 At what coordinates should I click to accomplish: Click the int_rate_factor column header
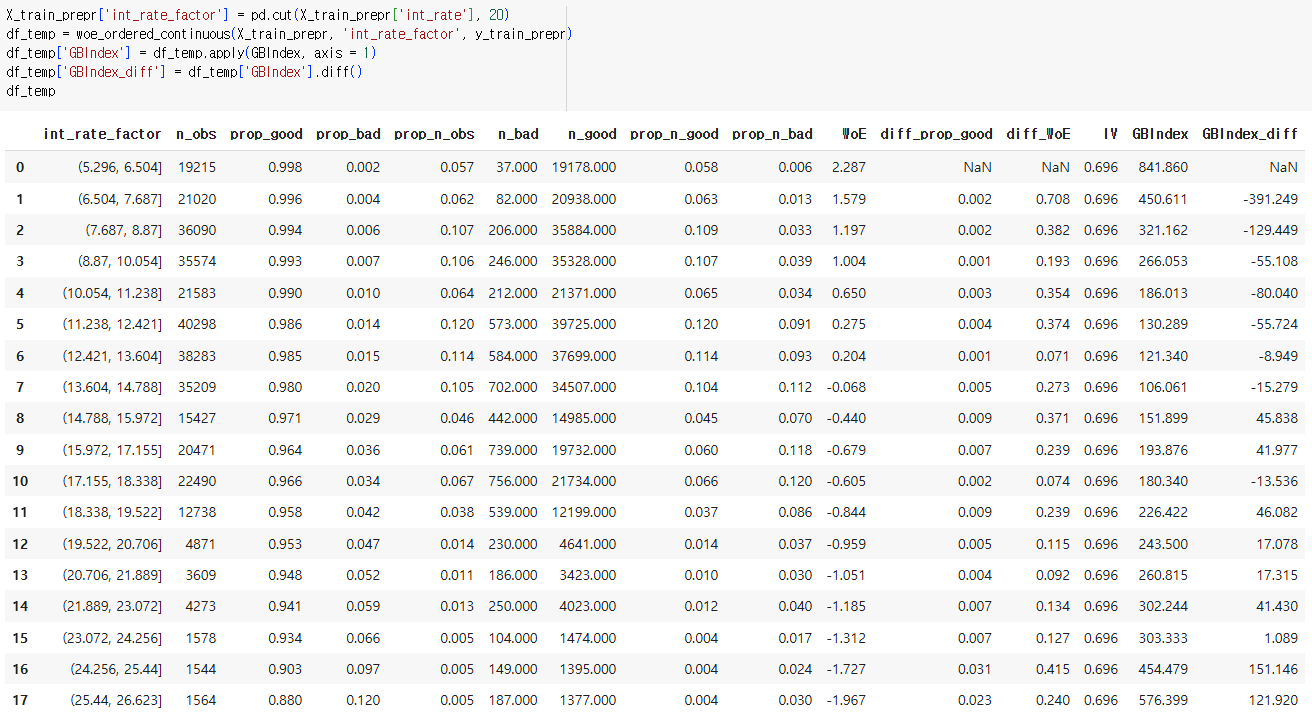point(102,134)
